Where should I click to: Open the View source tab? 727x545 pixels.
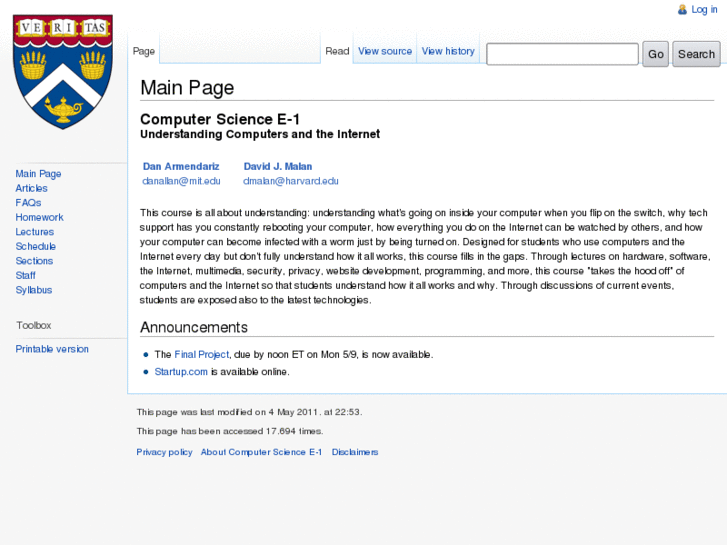[x=385, y=51]
